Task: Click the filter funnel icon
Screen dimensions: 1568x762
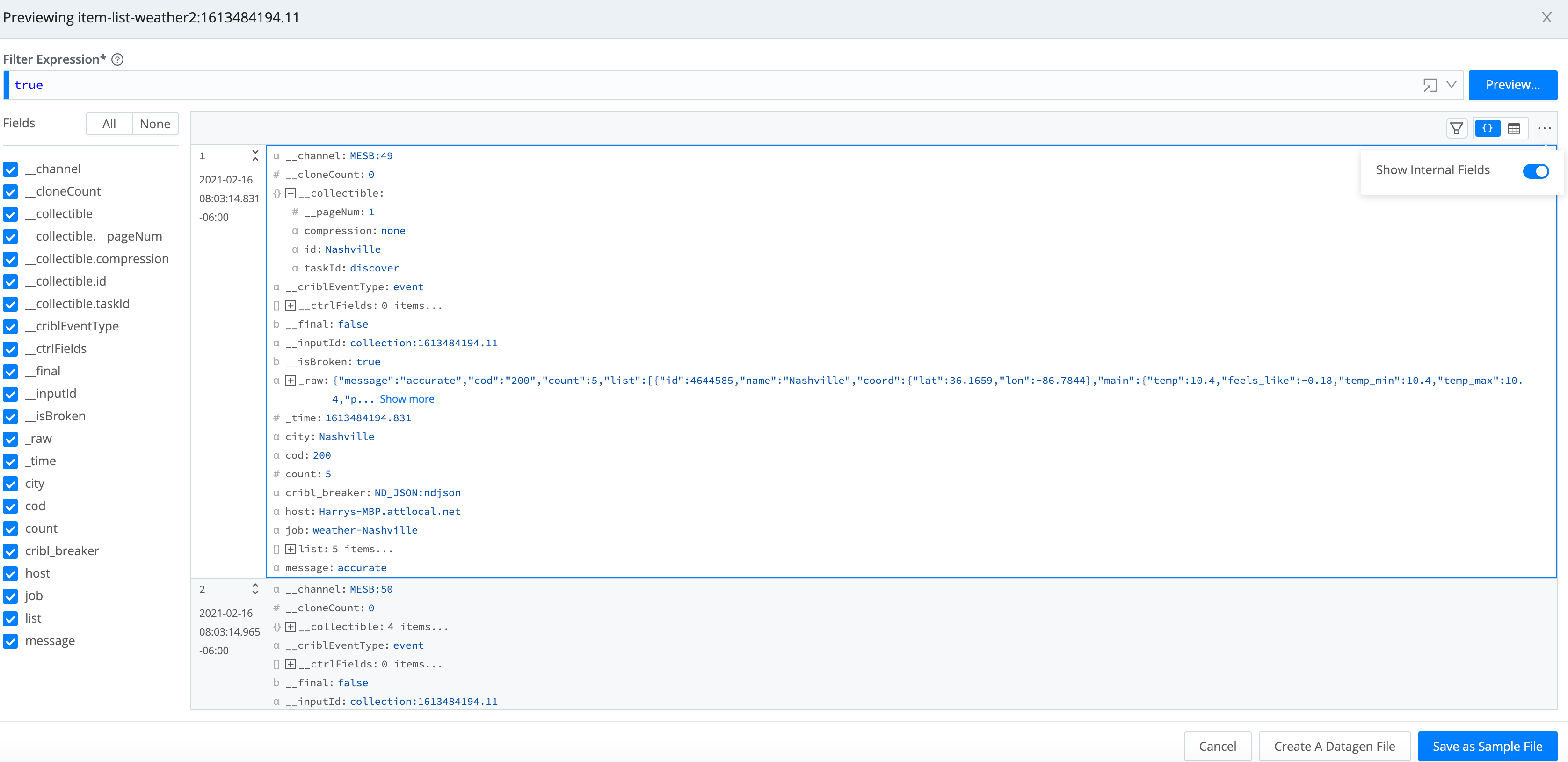Action: [1456, 129]
